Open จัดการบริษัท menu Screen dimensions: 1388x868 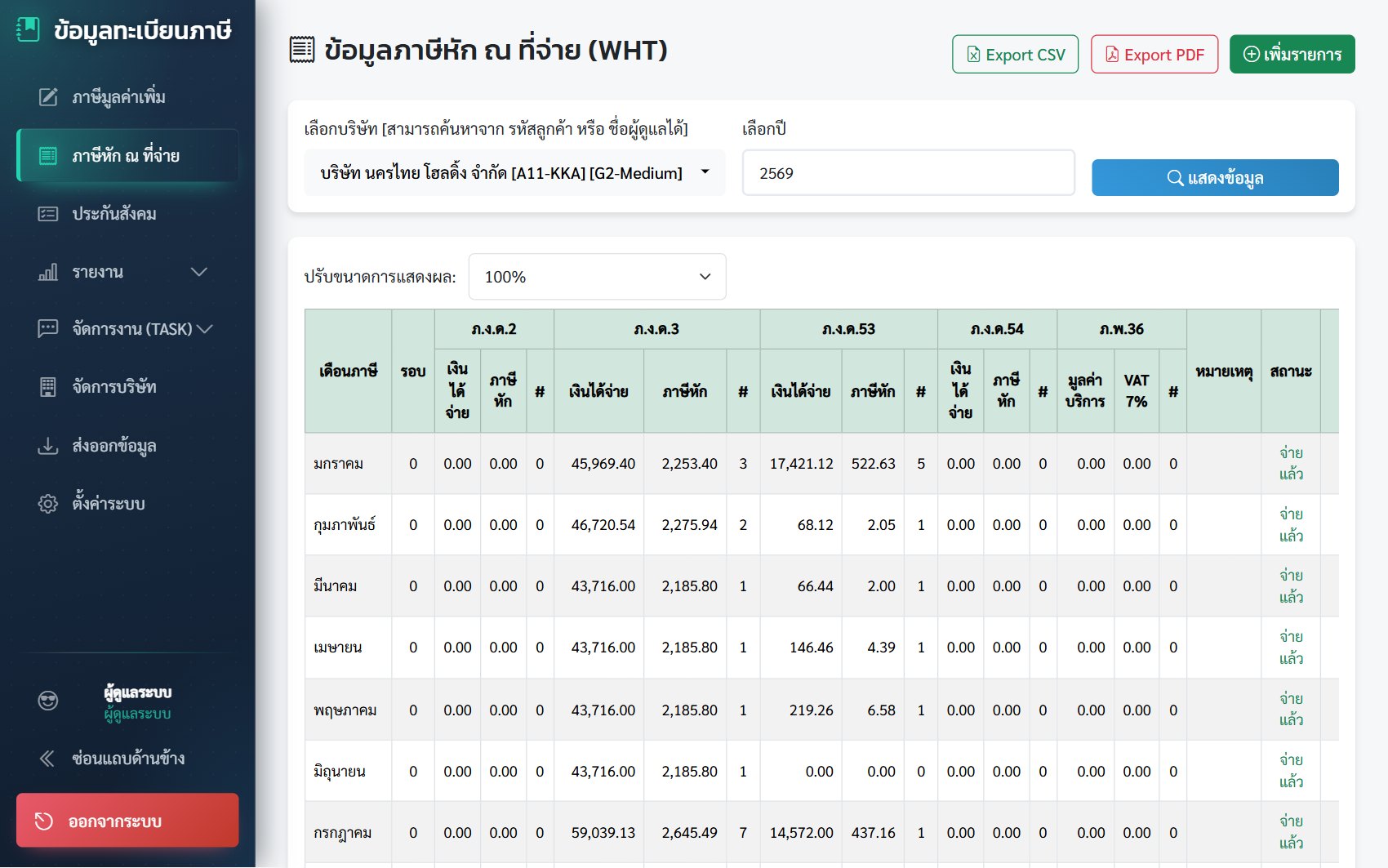[x=127, y=387]
